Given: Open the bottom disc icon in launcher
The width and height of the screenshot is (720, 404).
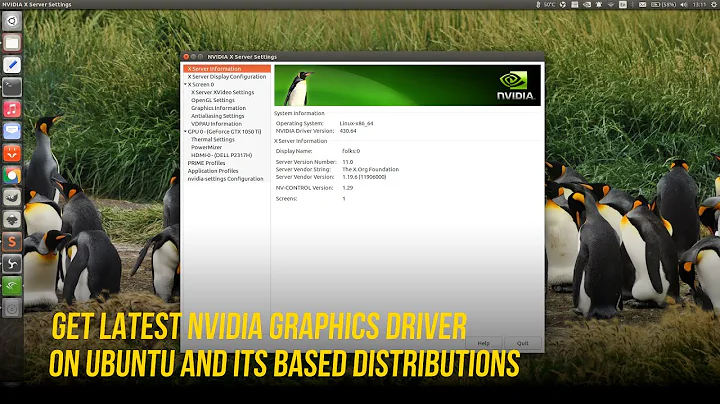Looking at the screenshot, I should 12,309.
